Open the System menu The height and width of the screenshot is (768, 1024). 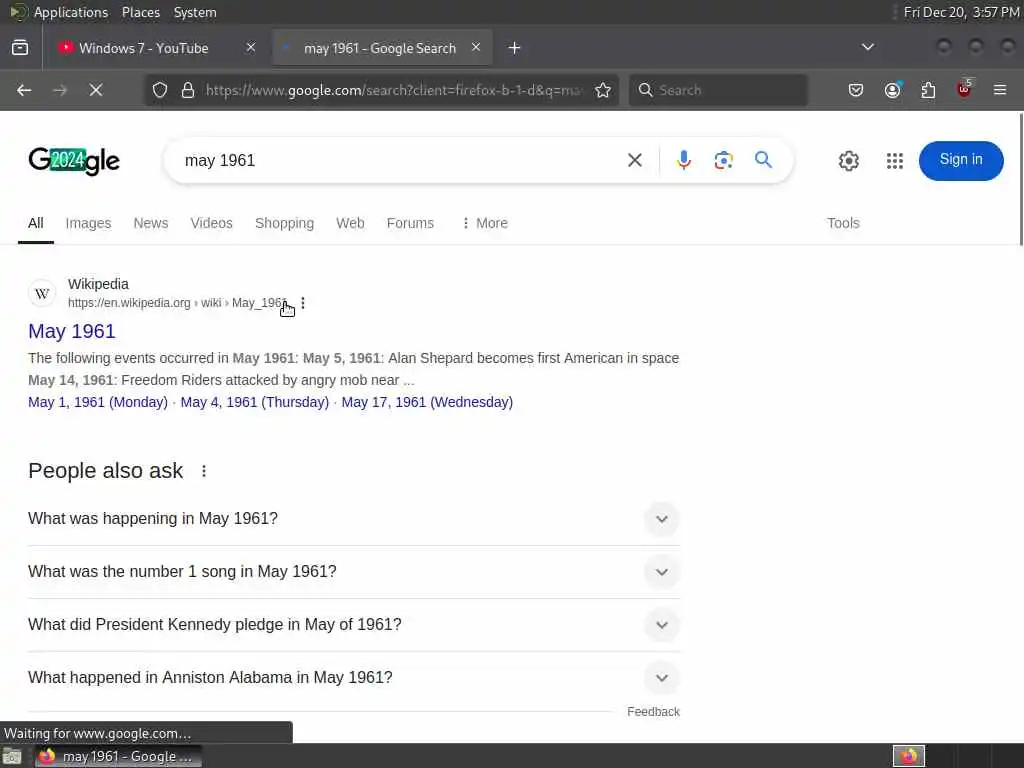[195, 12]
